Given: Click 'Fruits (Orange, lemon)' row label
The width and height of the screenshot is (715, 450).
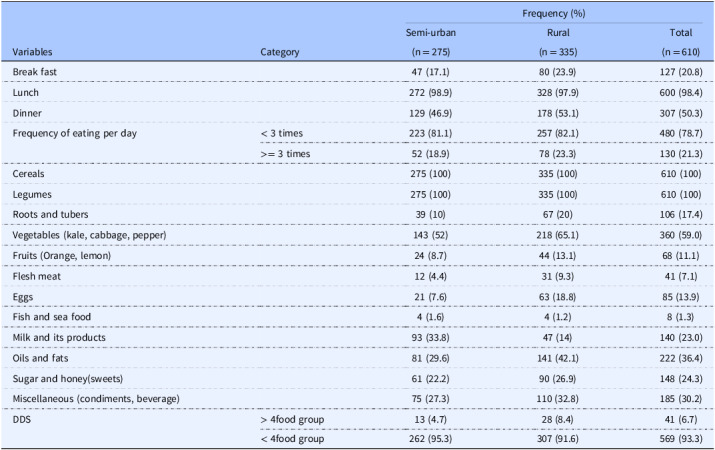Looking at the screenshot, I should [x=62, y=256].
